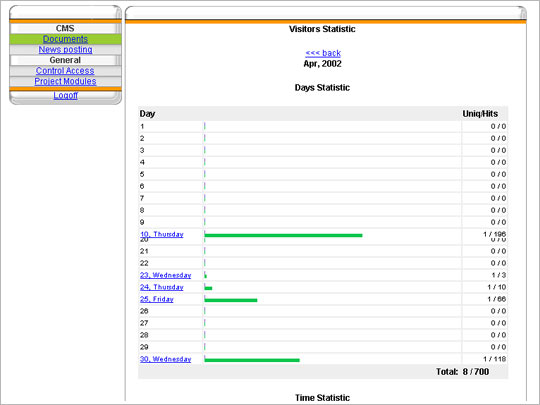The width and height of the screenshot is (540, 405).
Task: Open Control Access settings
Action: [x=65, y=71]
